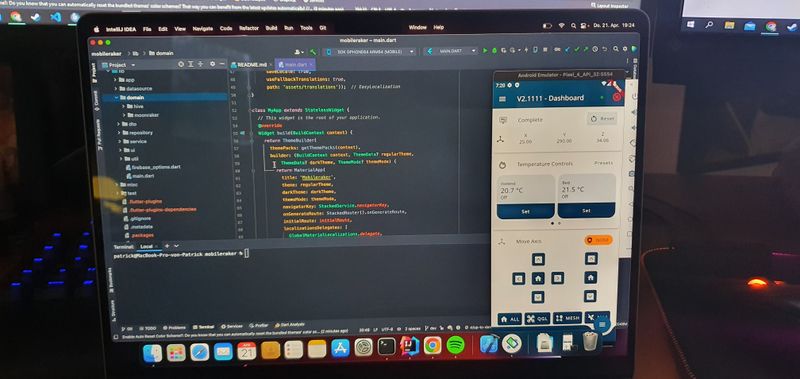Expand the app folder

115,80
